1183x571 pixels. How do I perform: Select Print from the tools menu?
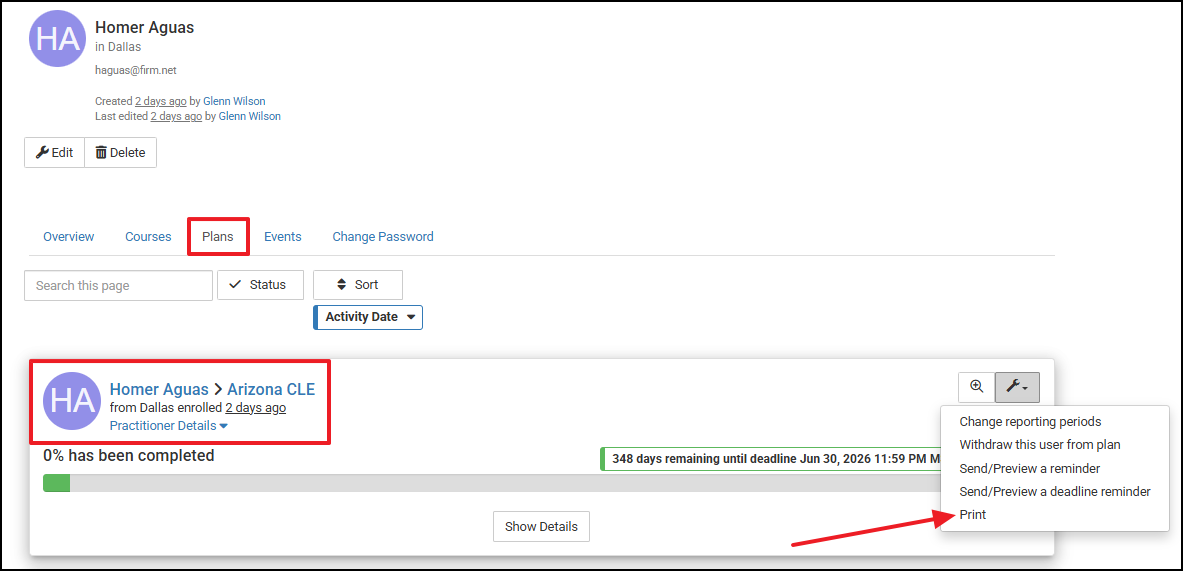[x=973, y=515]
